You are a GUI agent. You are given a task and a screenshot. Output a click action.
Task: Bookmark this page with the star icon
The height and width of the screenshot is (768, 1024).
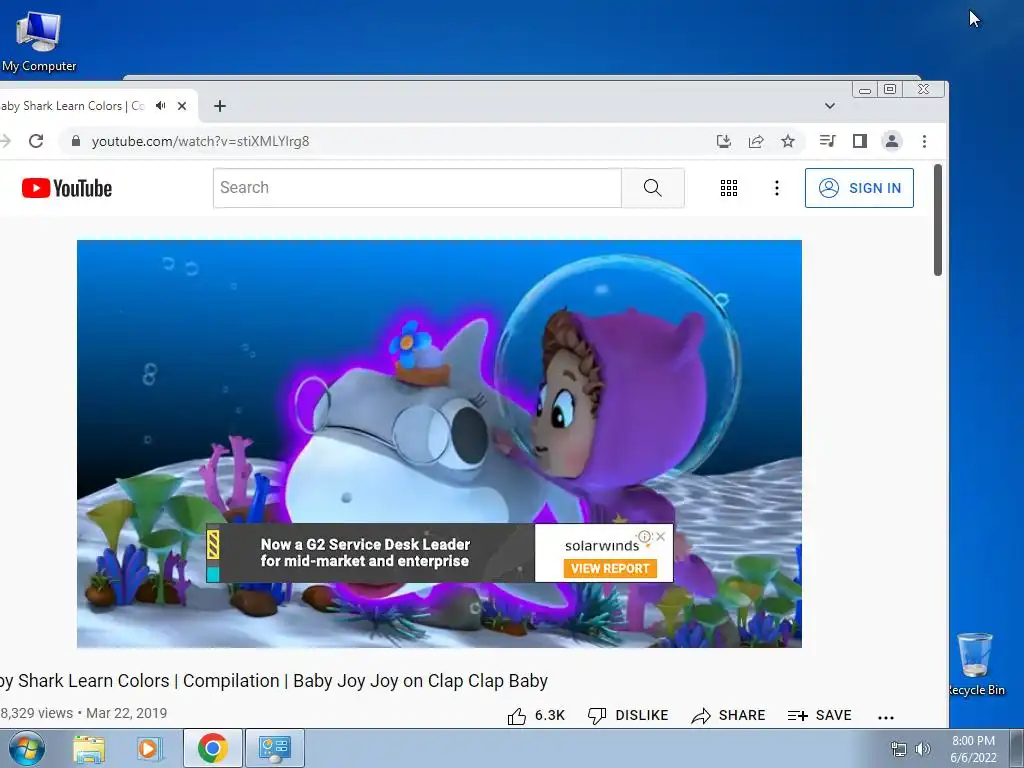click(788, 141)
